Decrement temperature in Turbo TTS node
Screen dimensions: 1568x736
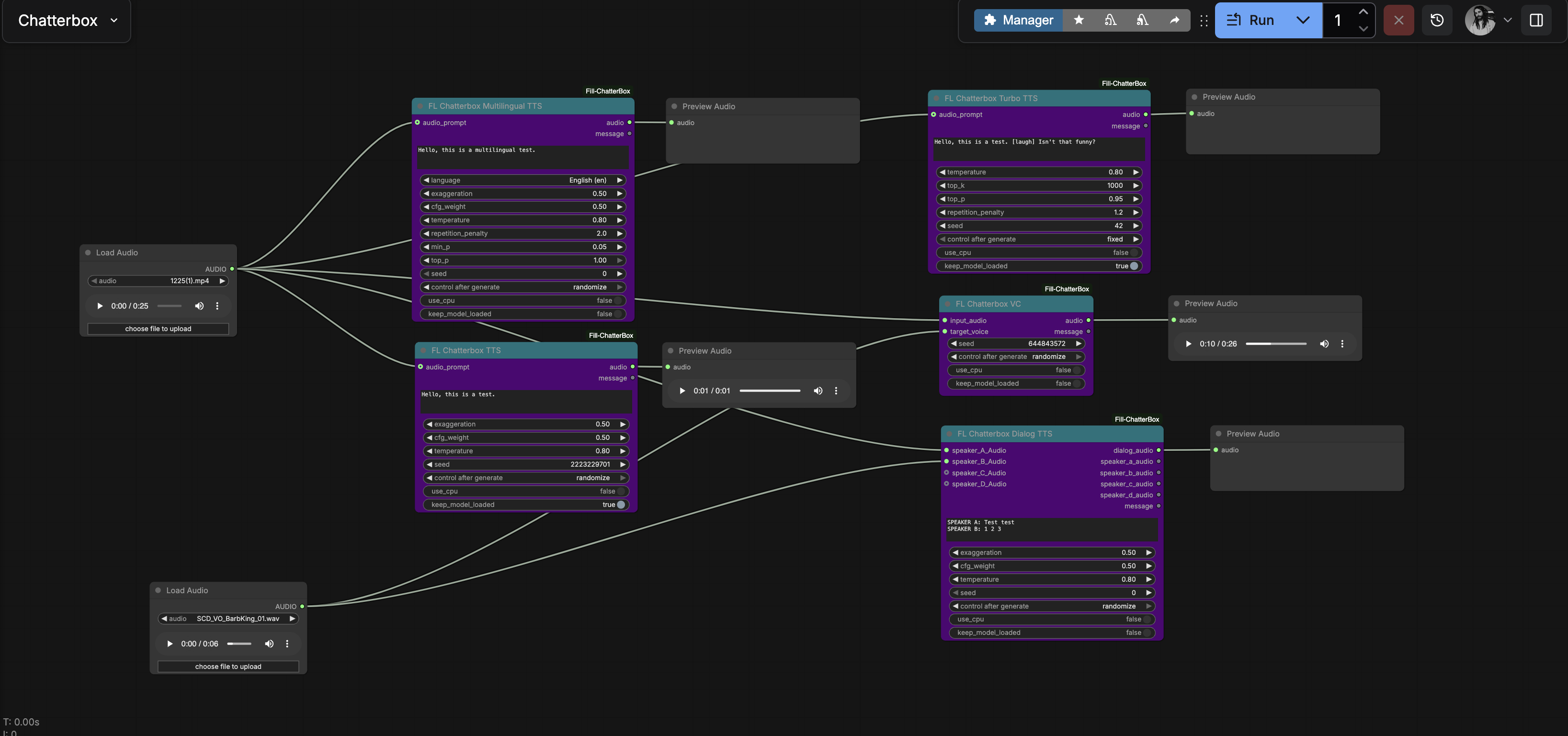coord(942,172)
